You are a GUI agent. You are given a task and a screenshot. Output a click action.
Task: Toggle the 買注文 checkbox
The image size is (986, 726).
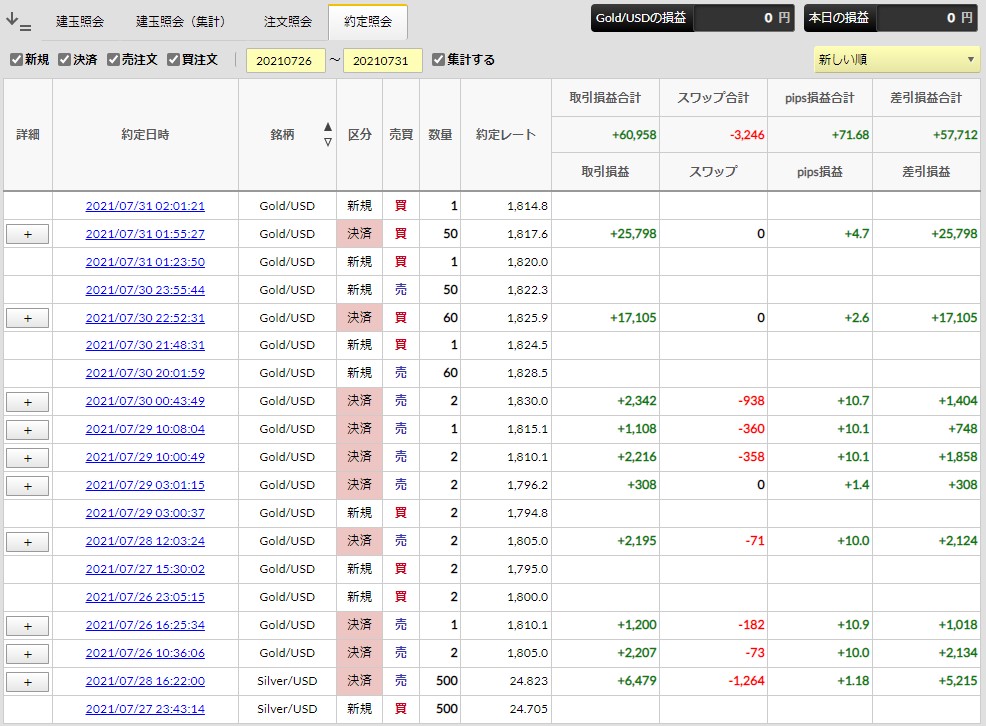click(x=174, y=60)
